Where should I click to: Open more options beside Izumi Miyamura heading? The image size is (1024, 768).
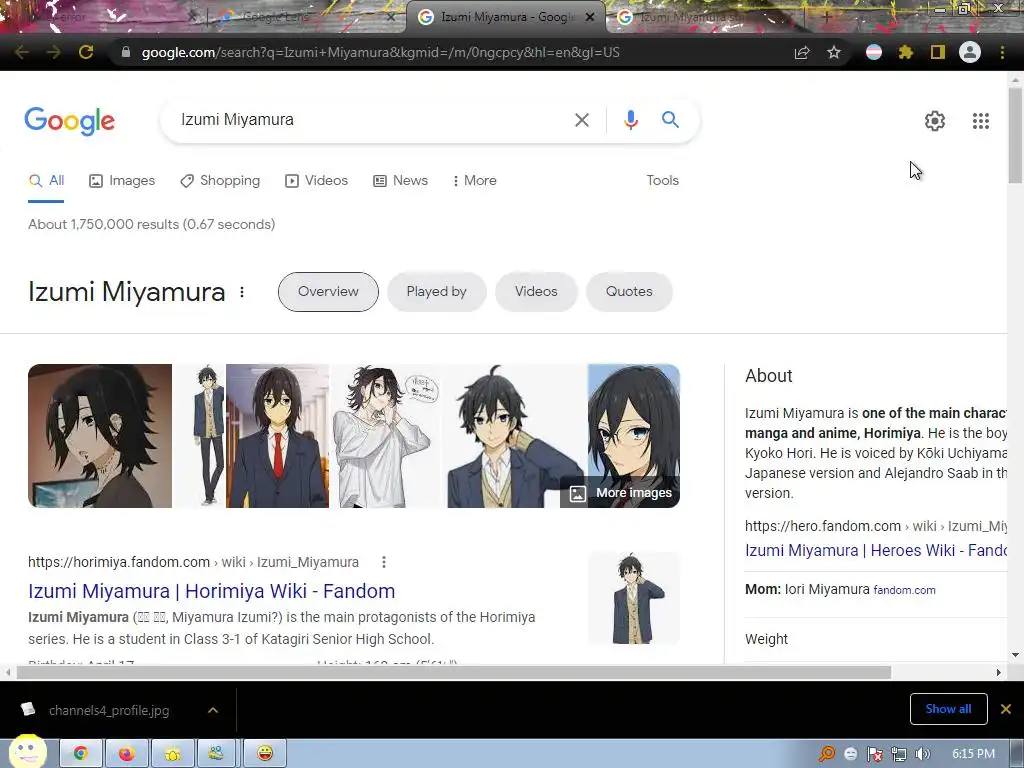pos(242,292)
